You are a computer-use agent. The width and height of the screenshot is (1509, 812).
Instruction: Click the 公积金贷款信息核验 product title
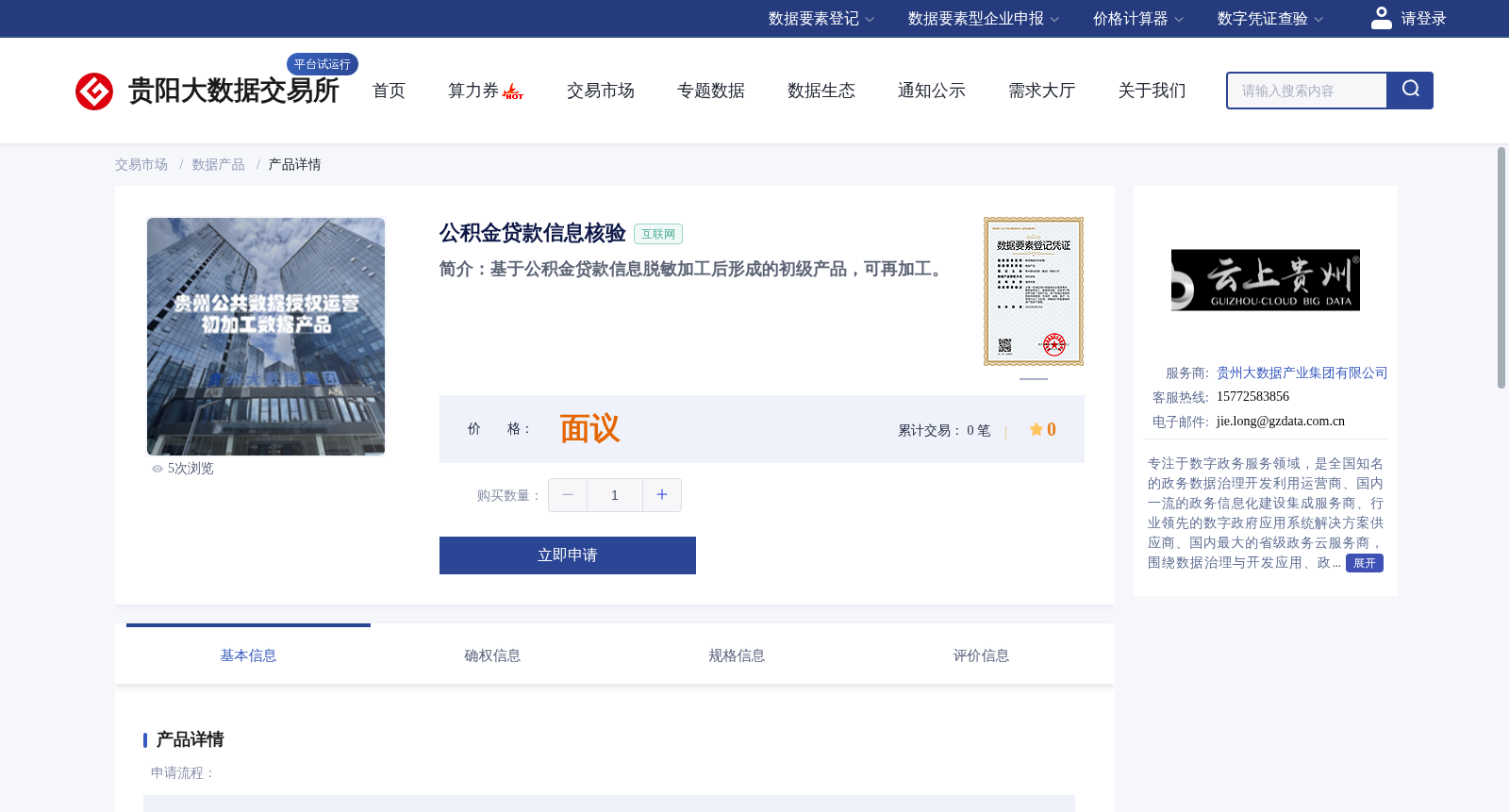click(533, 233)
